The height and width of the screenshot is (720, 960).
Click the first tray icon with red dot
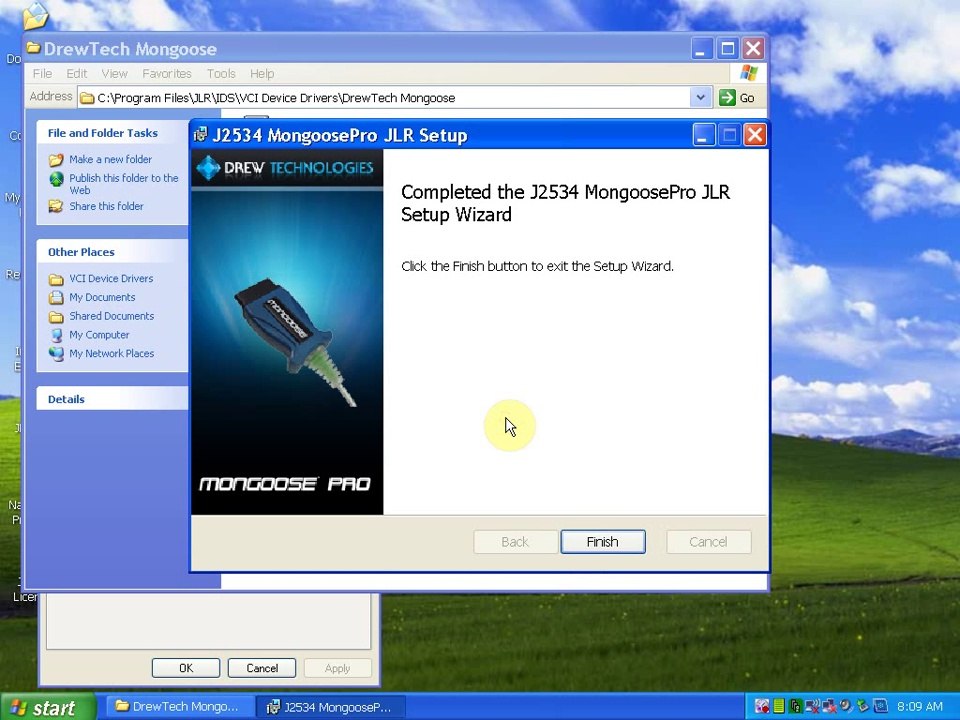pyautogui.click(x=762, y=707)
